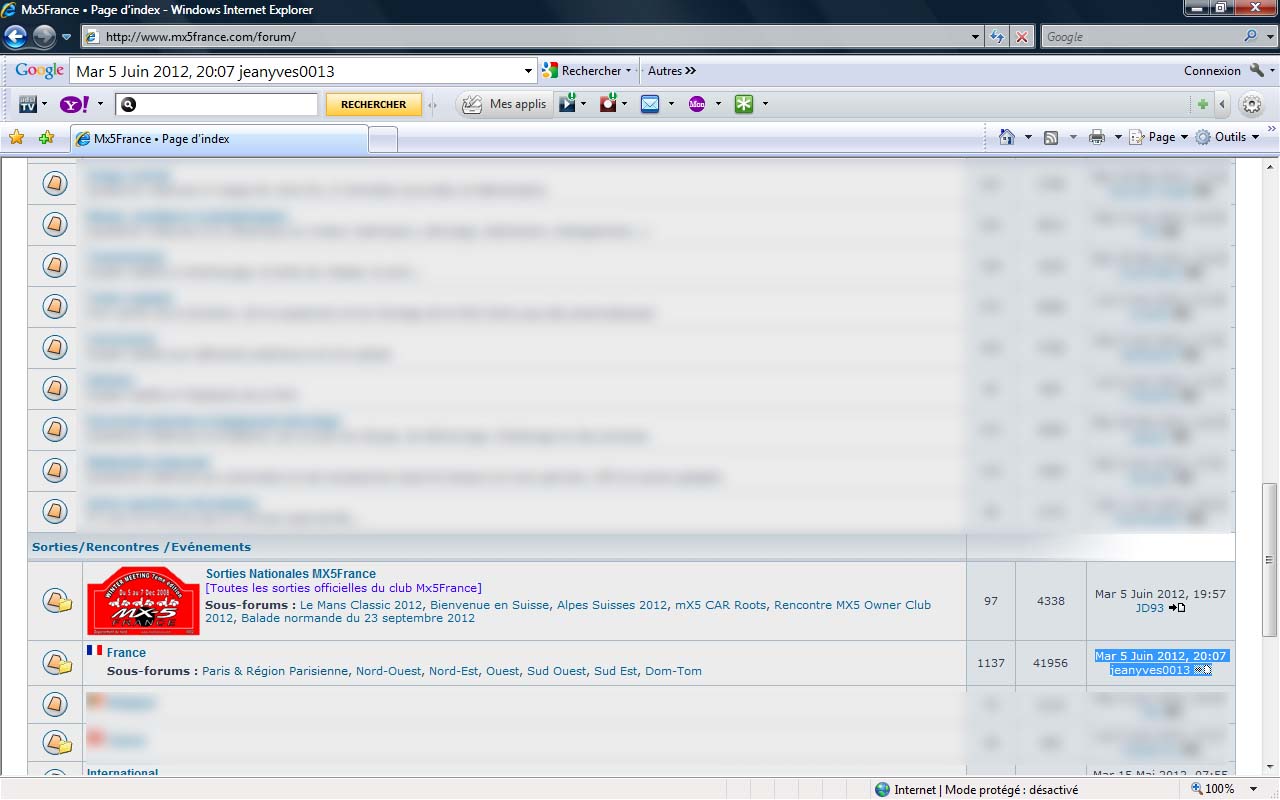Image resolution: width=1280 pixels, height=800 pixels.
Task: Open the Mes applis button
Action: point(505,104)
